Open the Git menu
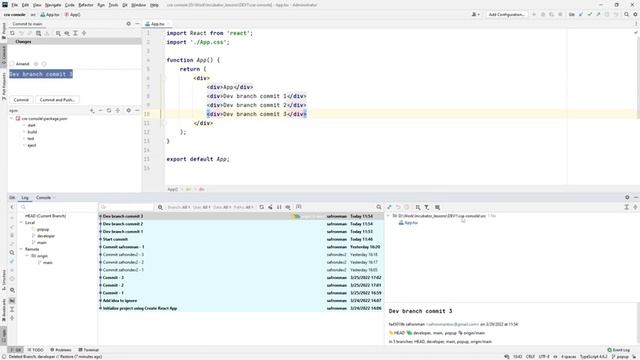 (x=124, y=5)
